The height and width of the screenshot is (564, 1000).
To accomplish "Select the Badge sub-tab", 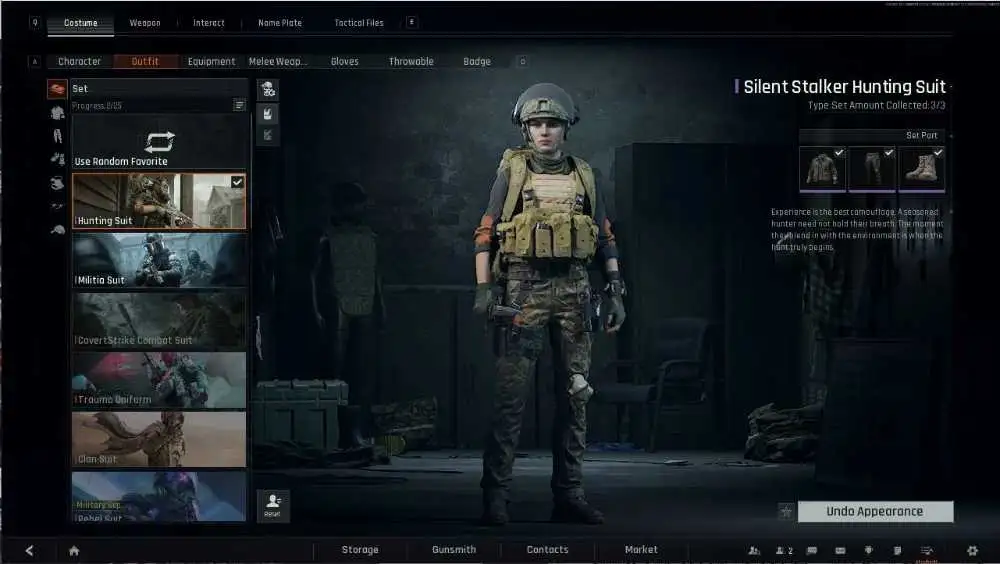I will pyautogui.click(x=477, y=61).
